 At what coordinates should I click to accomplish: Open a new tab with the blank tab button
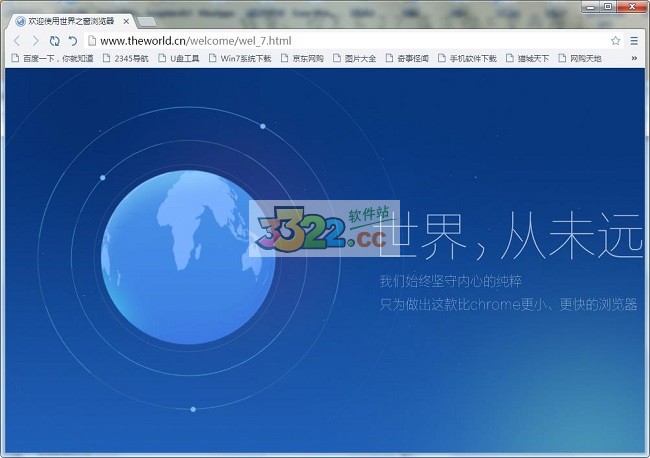(146, 22)
